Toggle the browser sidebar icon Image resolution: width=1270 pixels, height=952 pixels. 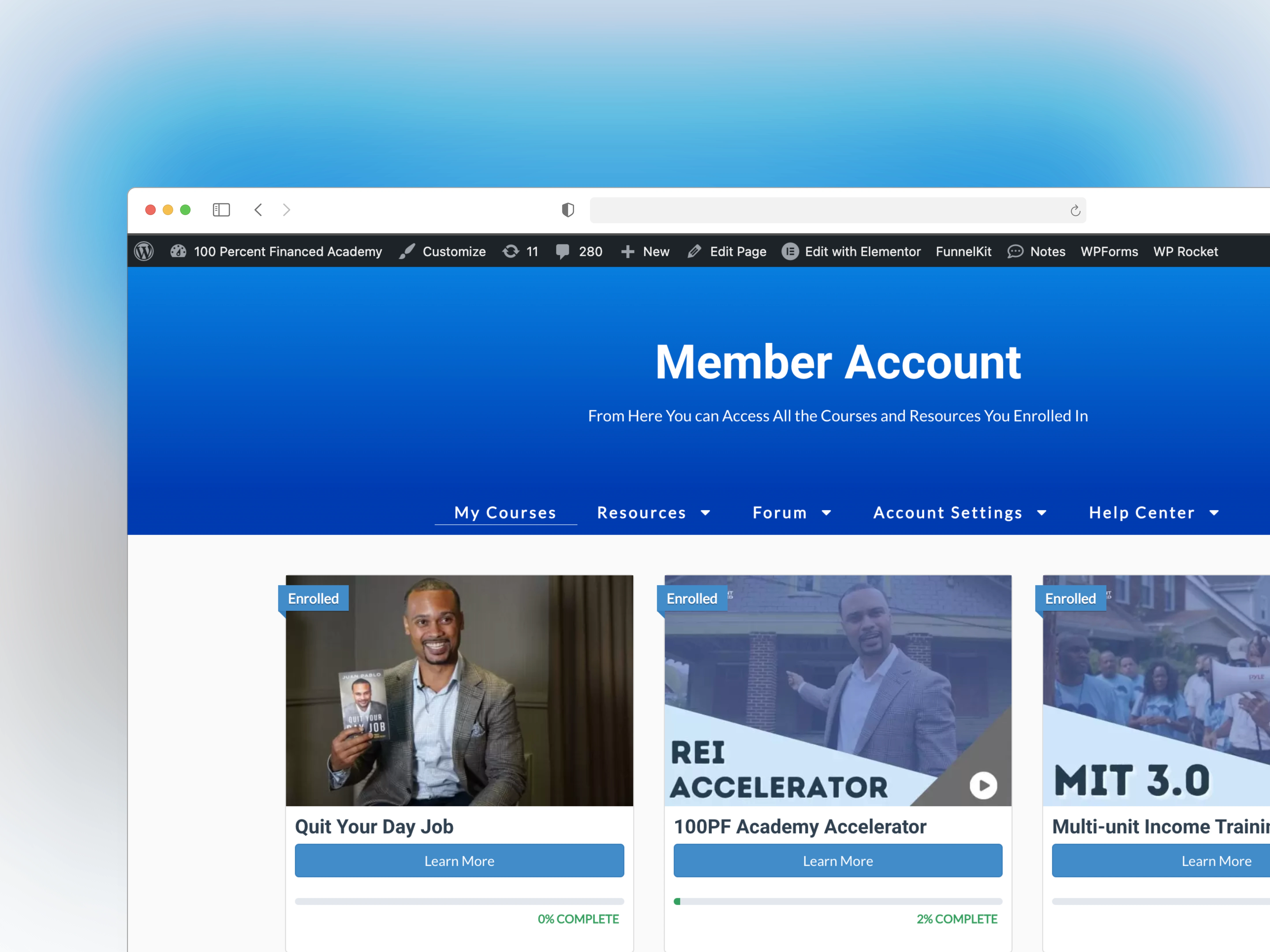point(221,210)
